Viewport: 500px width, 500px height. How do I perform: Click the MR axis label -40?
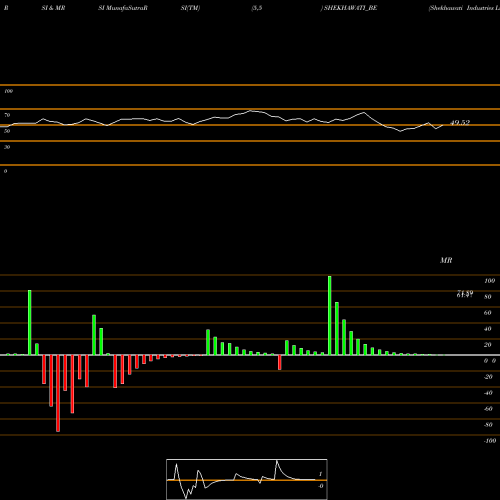tap(488, 393)
